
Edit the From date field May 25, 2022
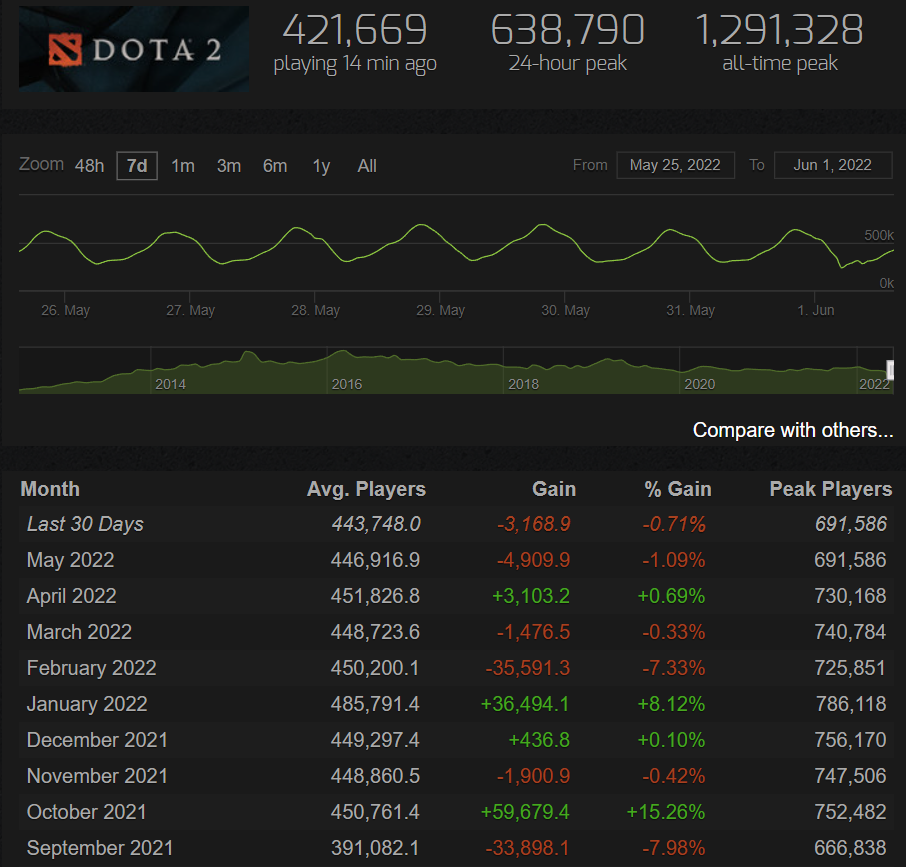[x=675, y=165]
